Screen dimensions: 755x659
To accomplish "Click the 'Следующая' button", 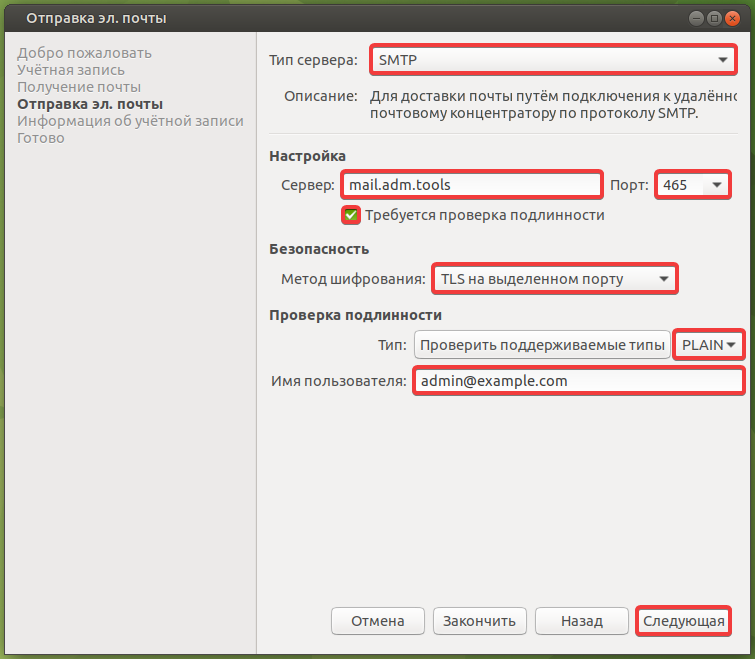I will [x=683, y=621].
